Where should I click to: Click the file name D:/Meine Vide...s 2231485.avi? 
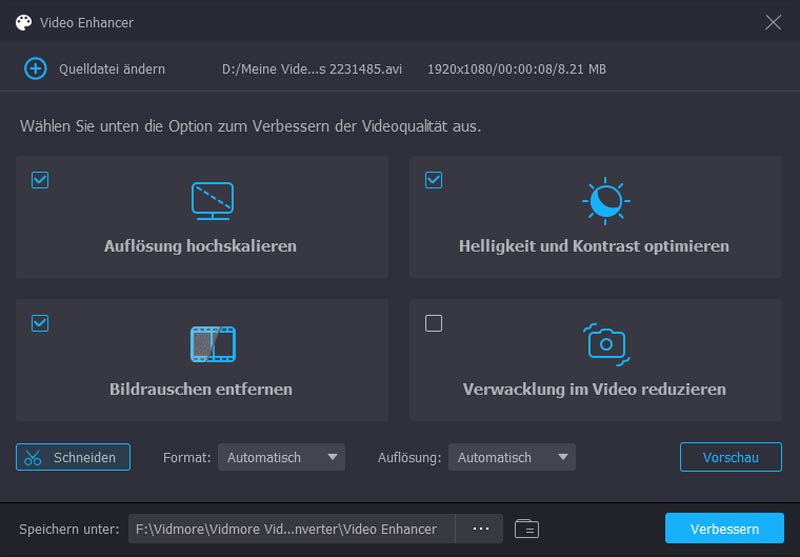[x=312, y=69]
